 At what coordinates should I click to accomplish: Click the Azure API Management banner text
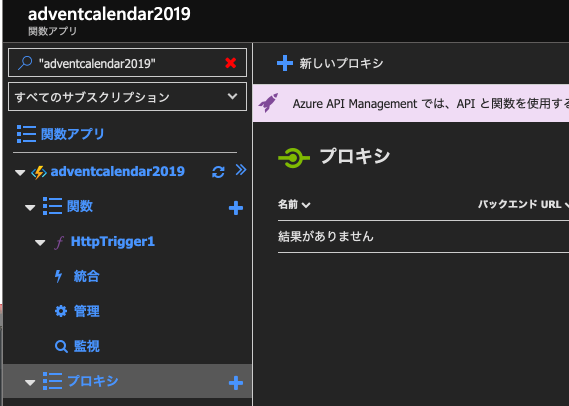click(431, 104)
